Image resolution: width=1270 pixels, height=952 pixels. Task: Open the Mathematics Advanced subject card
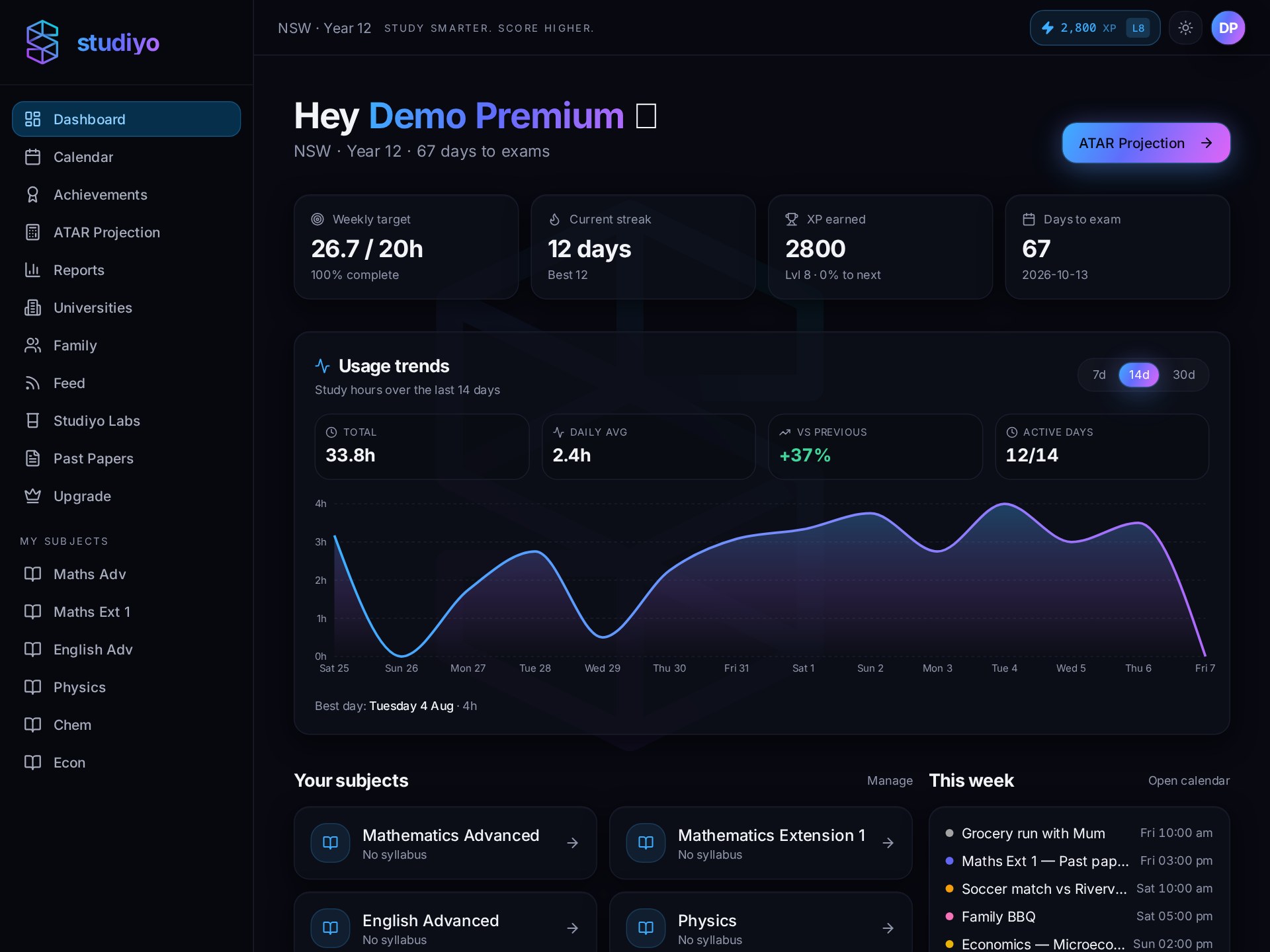(x=445, y=843)
